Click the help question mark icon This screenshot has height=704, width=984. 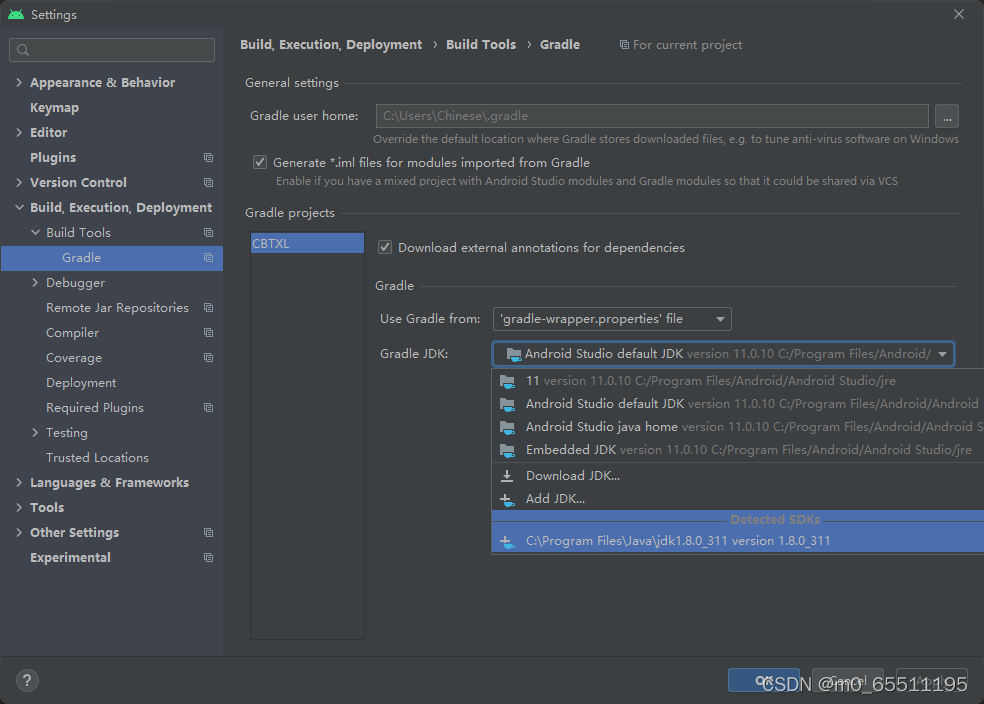click(26, 680)
